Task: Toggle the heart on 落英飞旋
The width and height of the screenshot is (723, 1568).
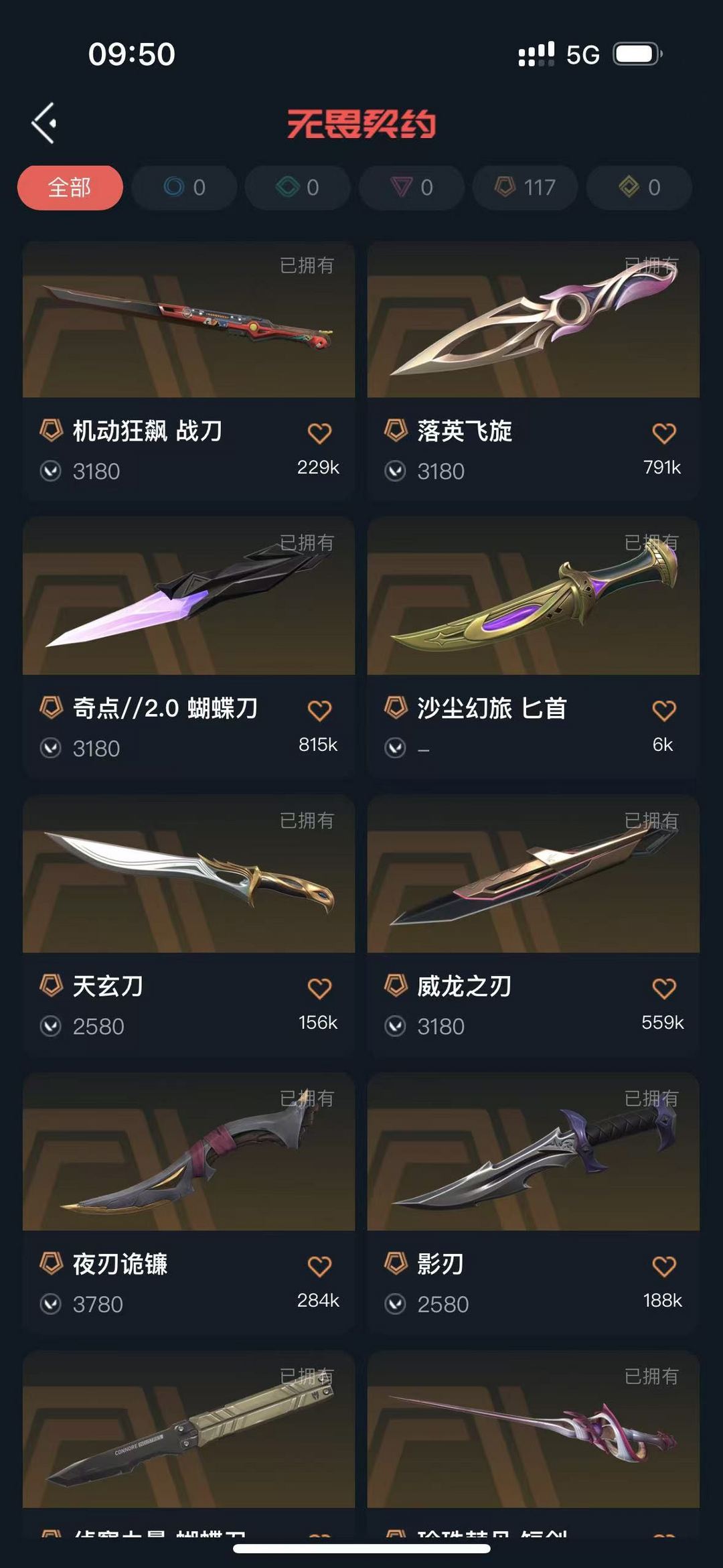Action: pos(664,433)
